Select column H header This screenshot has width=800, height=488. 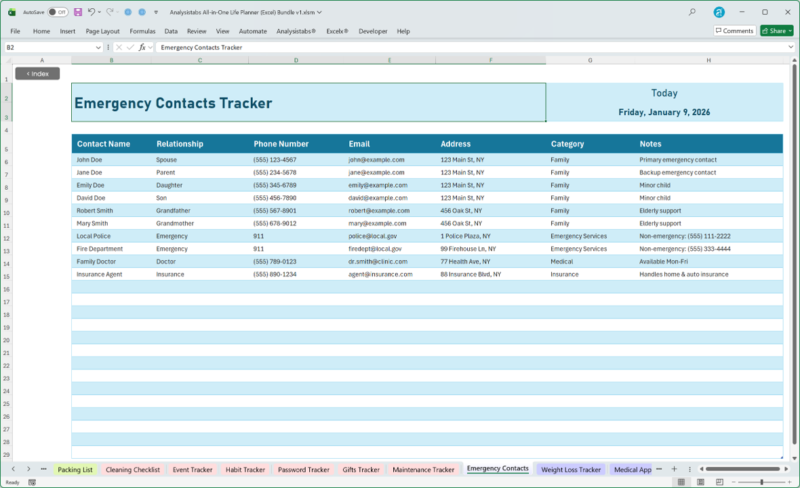point(708,60)
